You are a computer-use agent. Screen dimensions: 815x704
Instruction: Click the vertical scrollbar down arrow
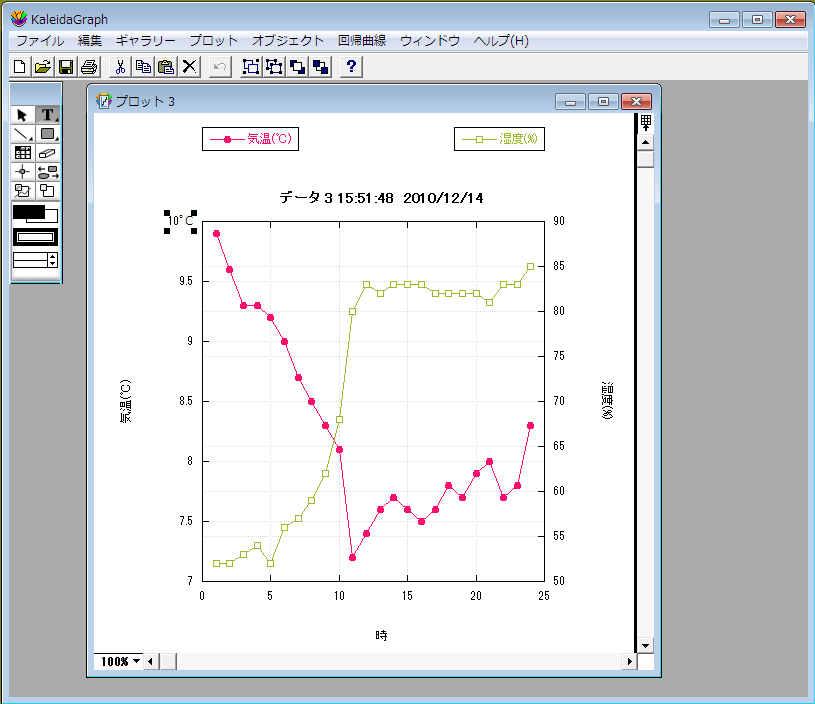(x=646, y=646)
